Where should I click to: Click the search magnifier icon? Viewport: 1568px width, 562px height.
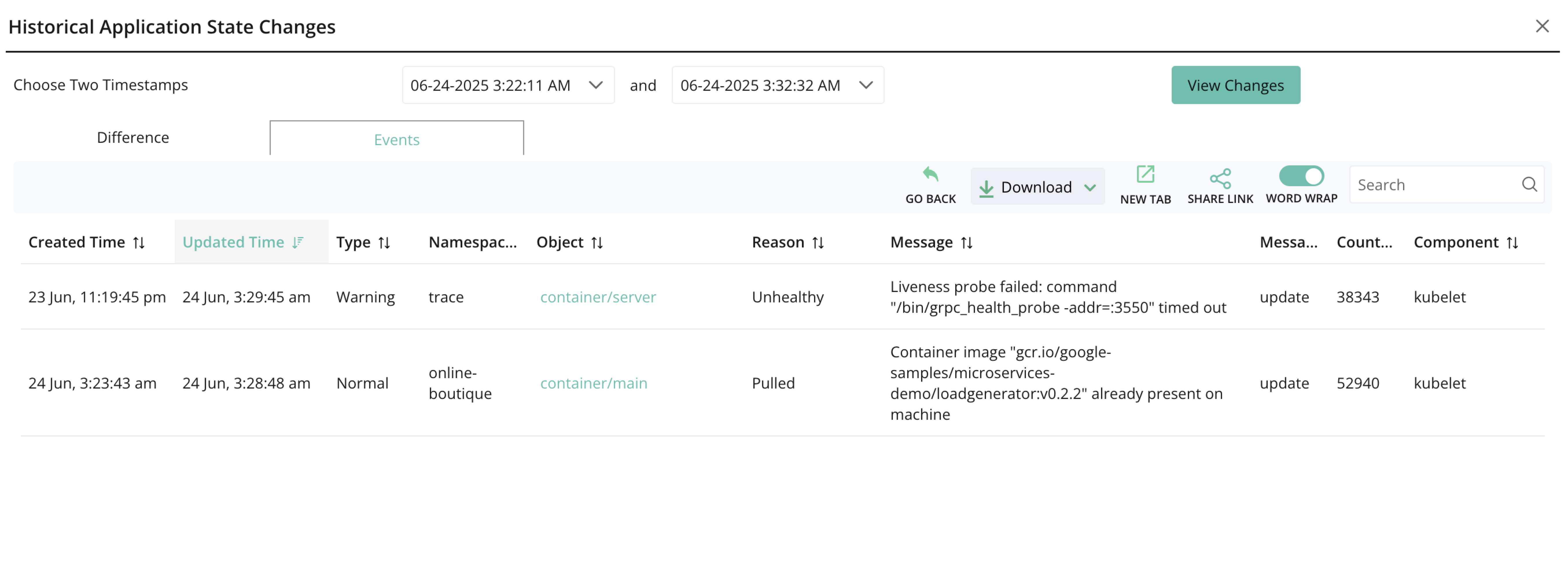pyautogui.click(x=1529, y=184)
